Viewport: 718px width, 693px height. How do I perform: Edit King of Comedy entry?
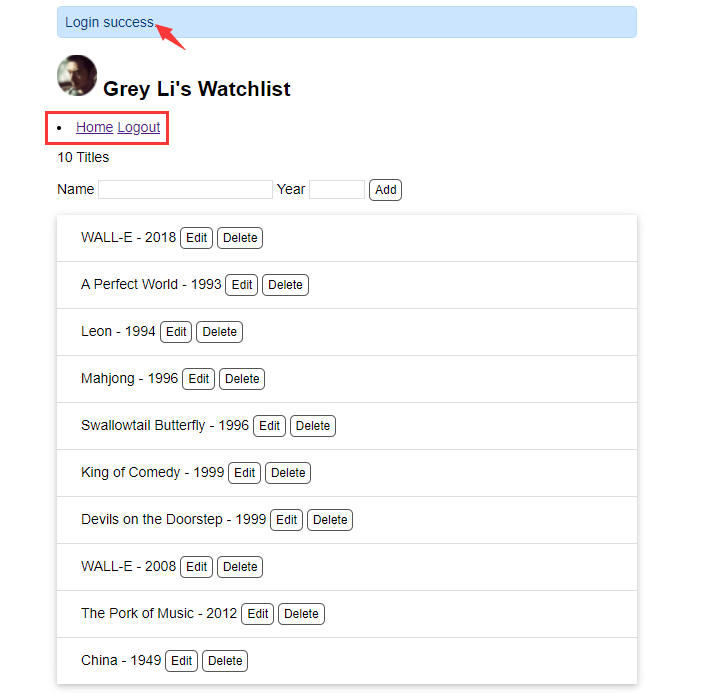(x=245, y=473)
